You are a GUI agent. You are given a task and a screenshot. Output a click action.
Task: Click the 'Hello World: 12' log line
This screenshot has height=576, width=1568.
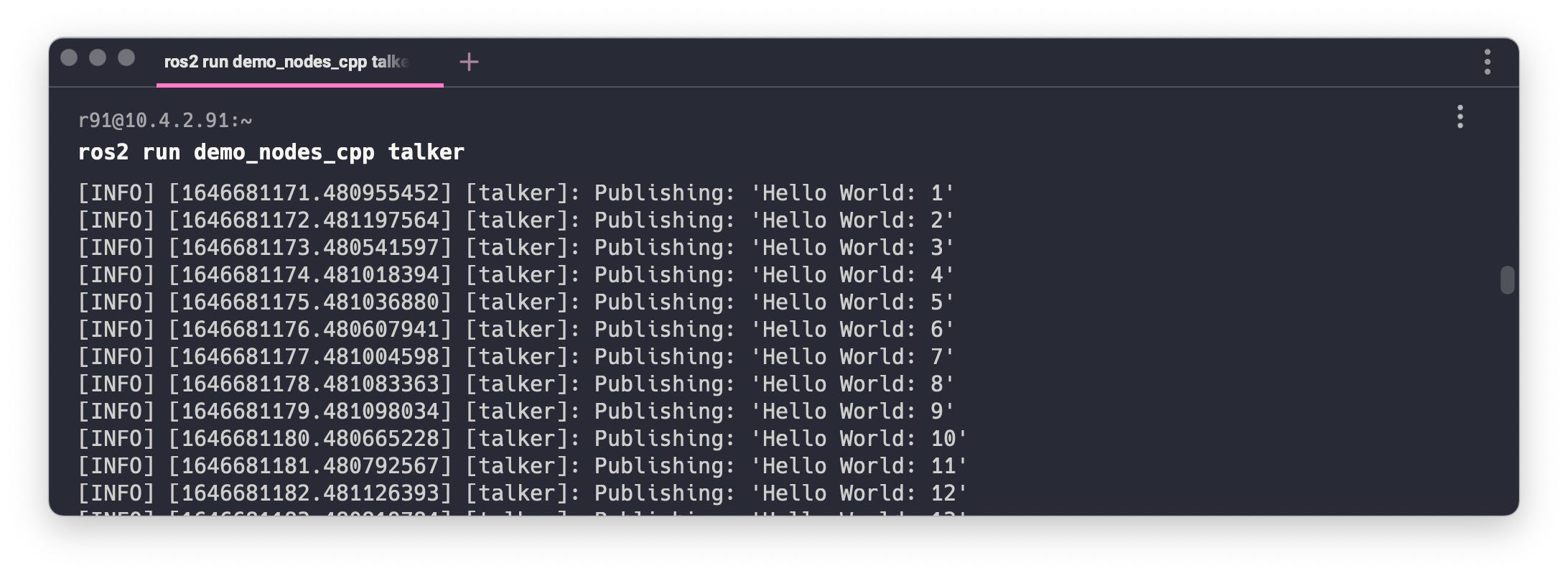tap(523, 493)
